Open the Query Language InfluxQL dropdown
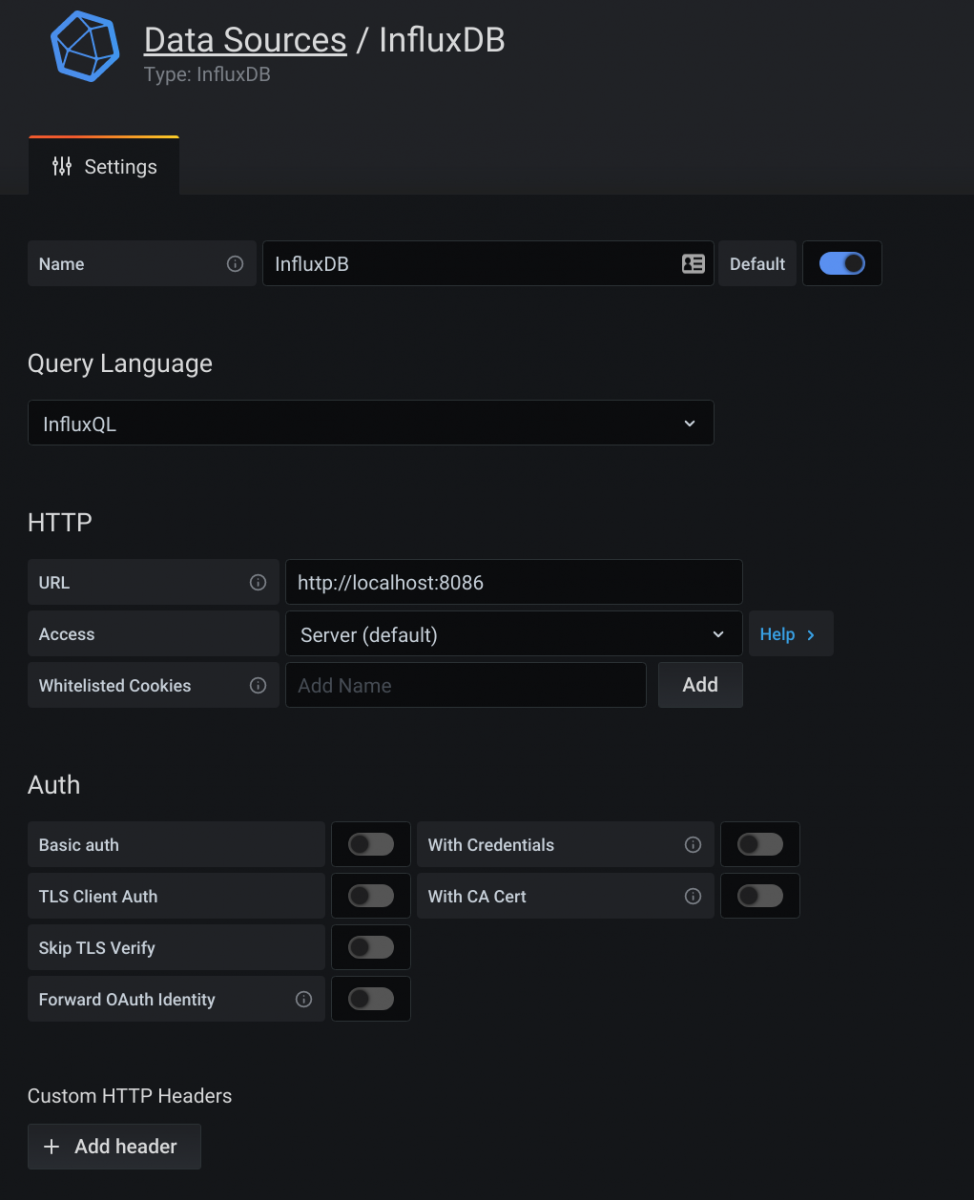Image resolution: width=974 pixels, height=1200 pixels. [370, 424]
